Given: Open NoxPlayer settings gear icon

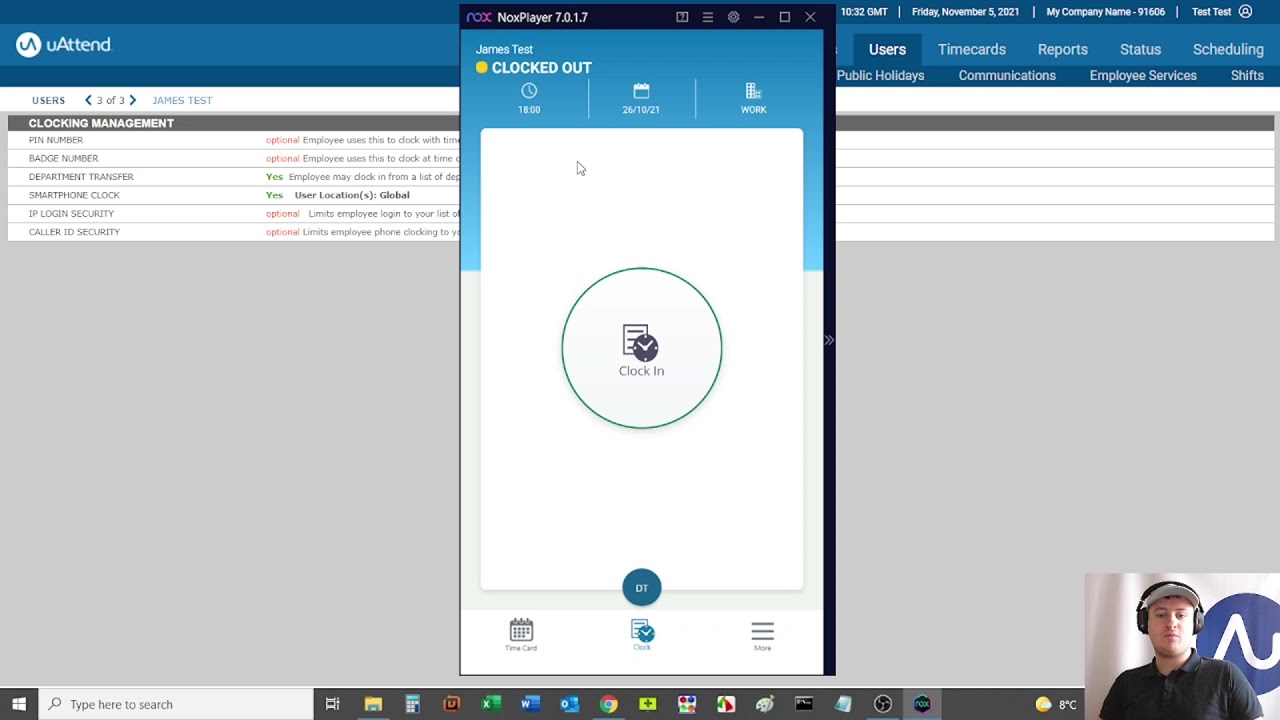Looking at the screenshot, I should (x=733, y=17).
